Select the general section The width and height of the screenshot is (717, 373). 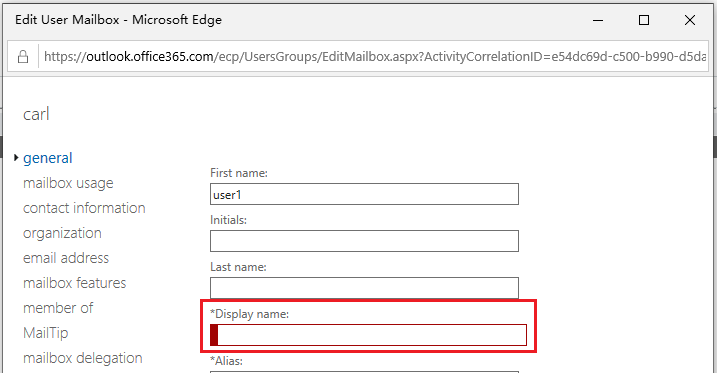point(48,158)
